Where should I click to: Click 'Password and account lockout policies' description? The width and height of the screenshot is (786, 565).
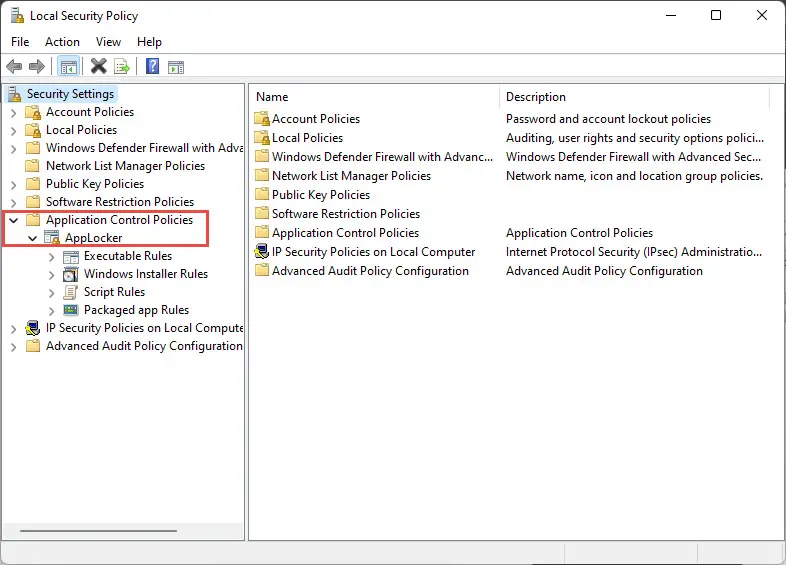608,119
